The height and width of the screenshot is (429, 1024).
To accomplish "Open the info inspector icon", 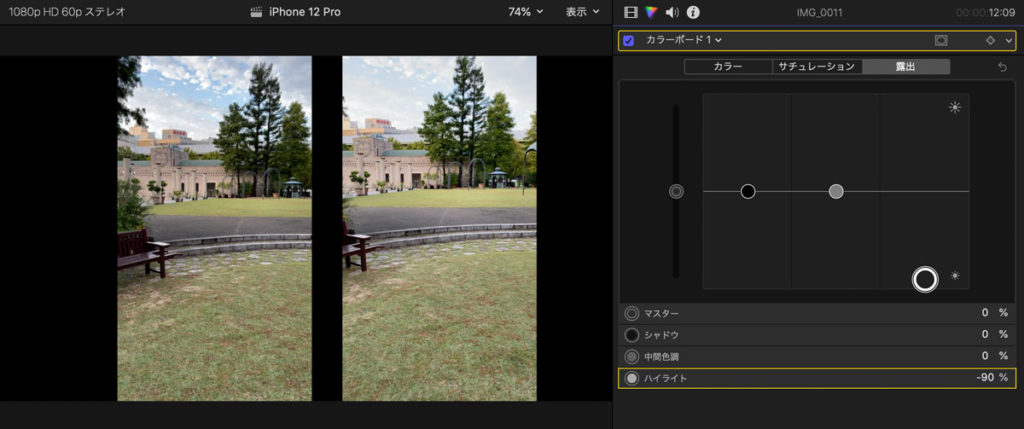I will (x=693, y=12).
